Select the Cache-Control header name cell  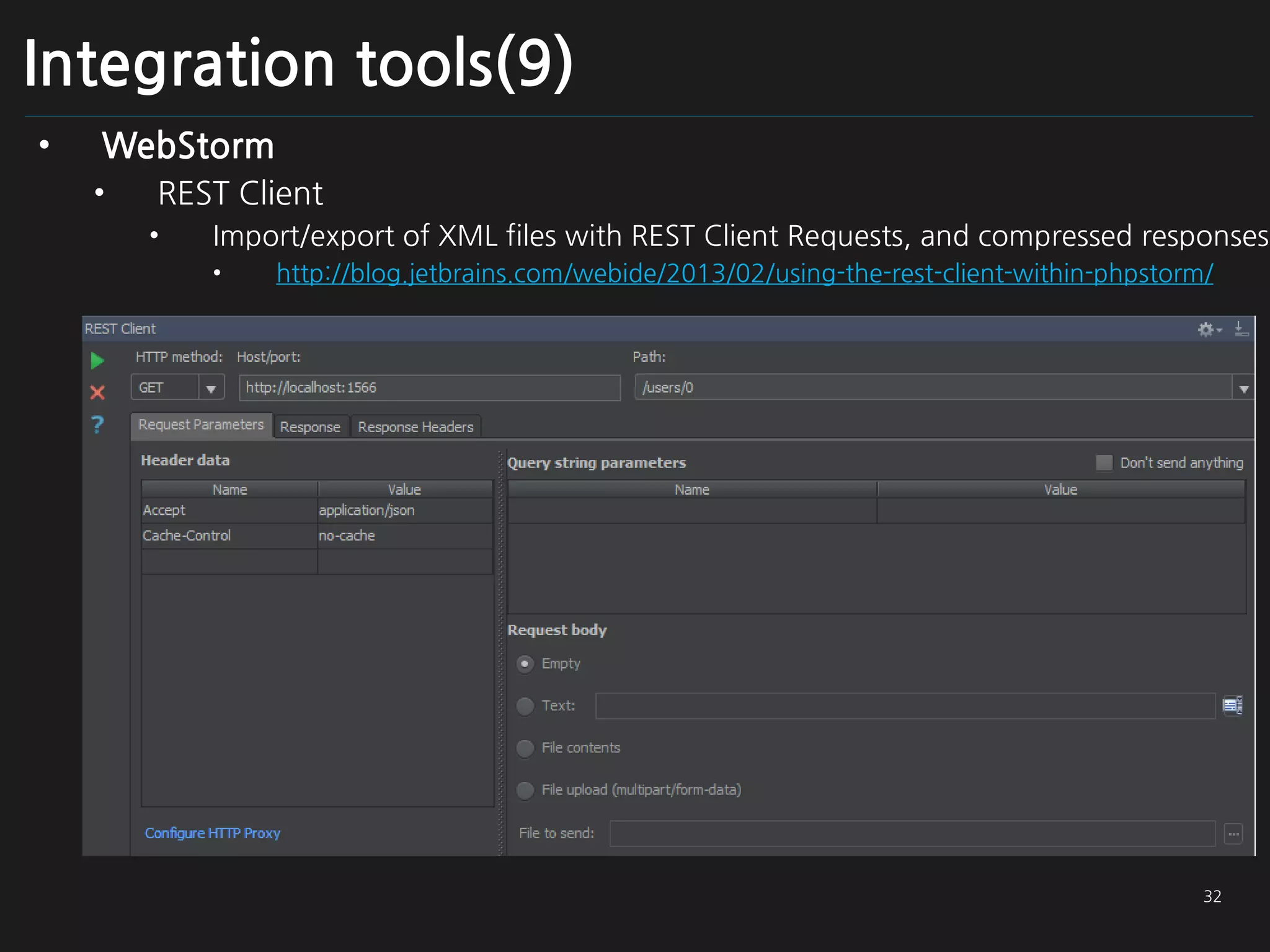coord(229,536)
